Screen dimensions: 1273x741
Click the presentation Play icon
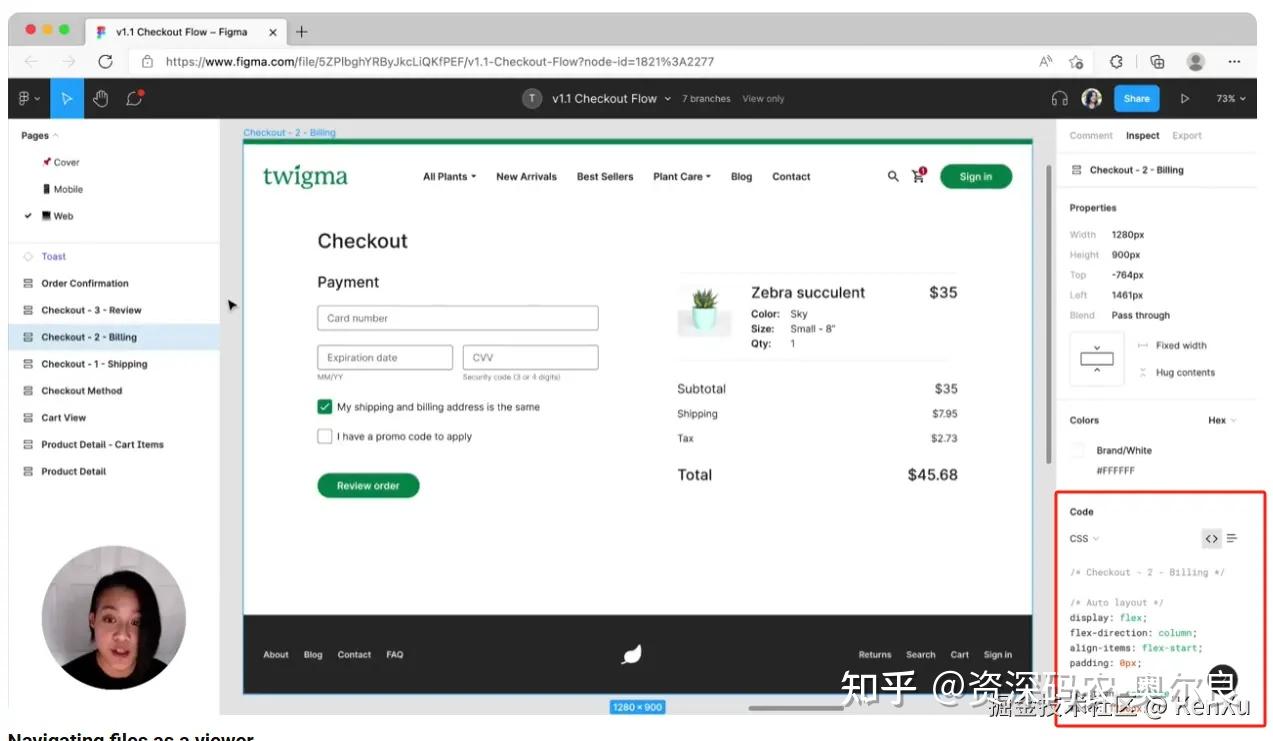click(1184, 98)
